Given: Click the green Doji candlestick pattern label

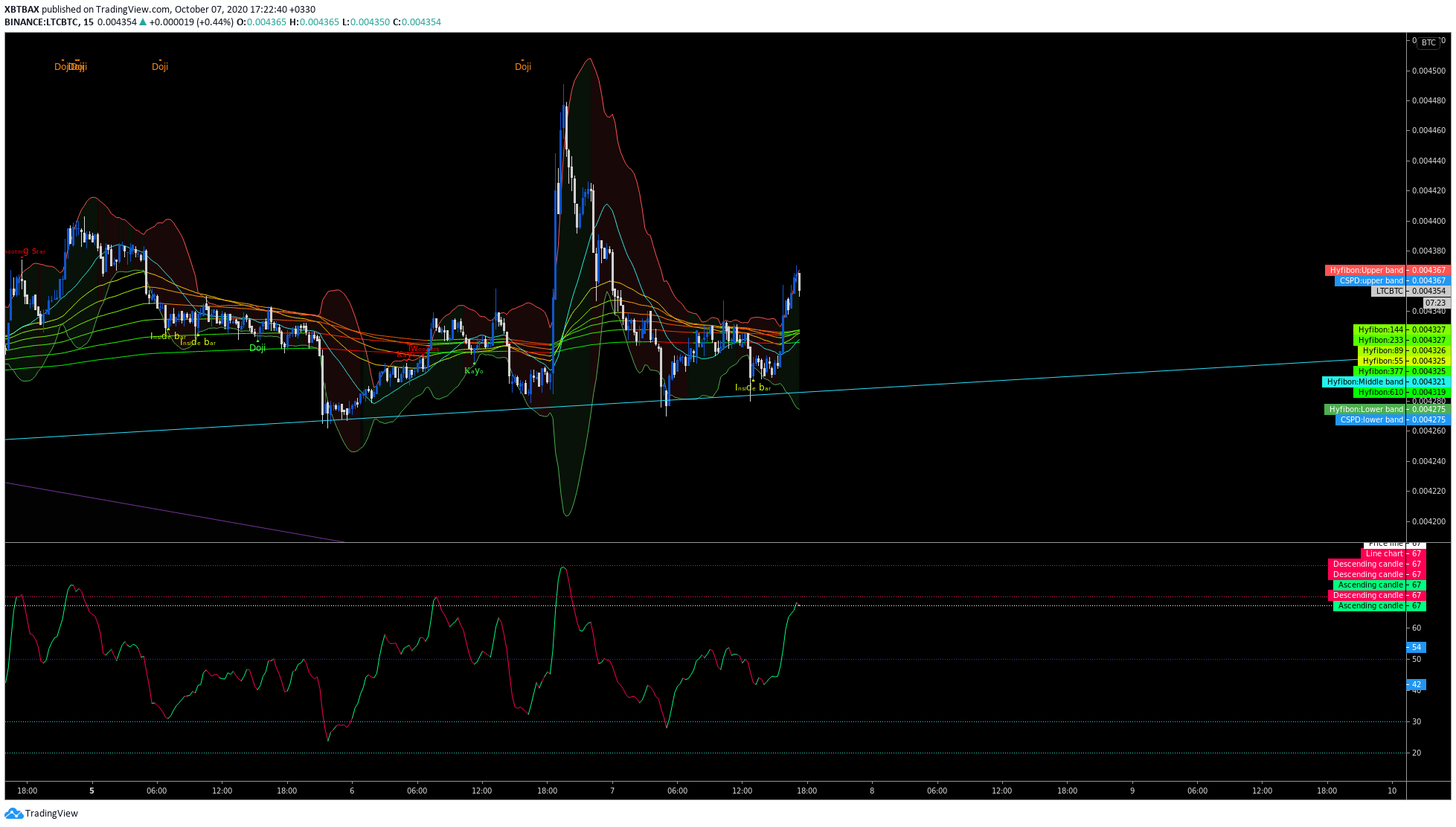Looking at the screenshot, I should [257, 347].
